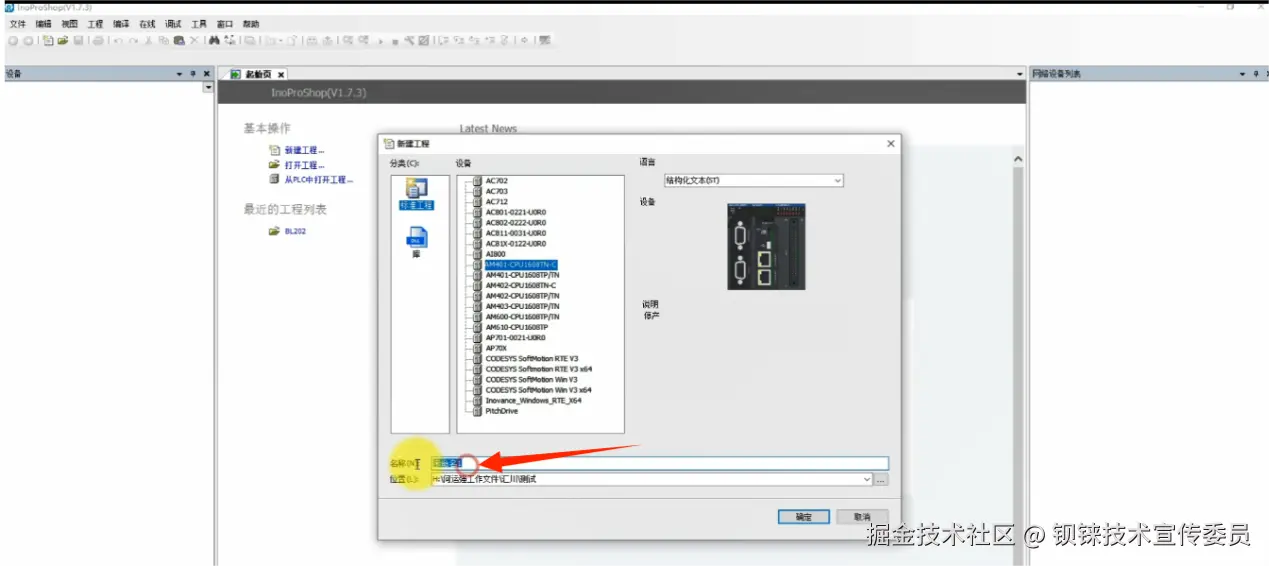Click the 新建工程 icon on start page
Screen dimensions: 1269x566
click(x=275, y=150)
